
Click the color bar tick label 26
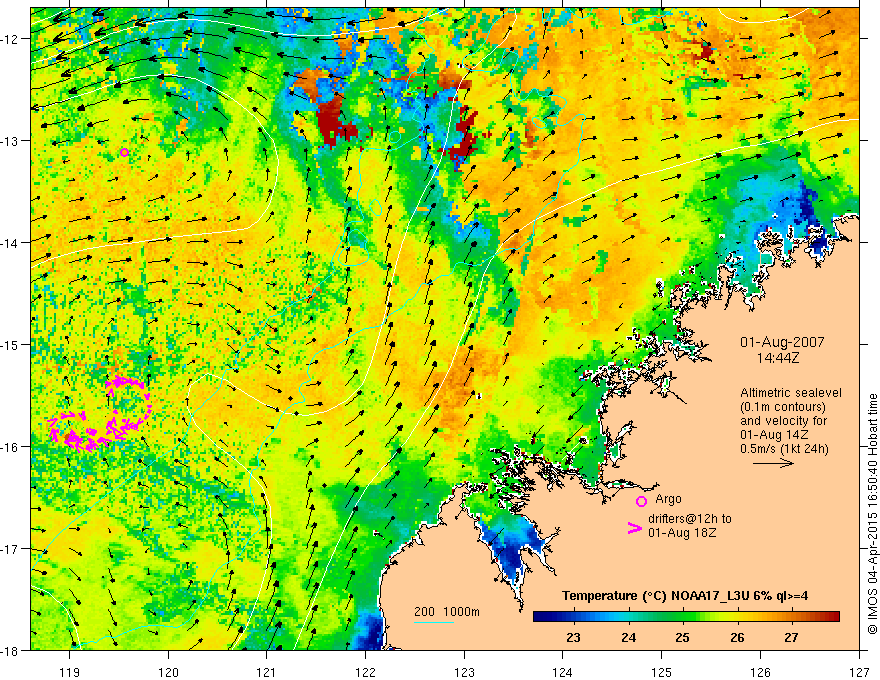coord(737,638)
